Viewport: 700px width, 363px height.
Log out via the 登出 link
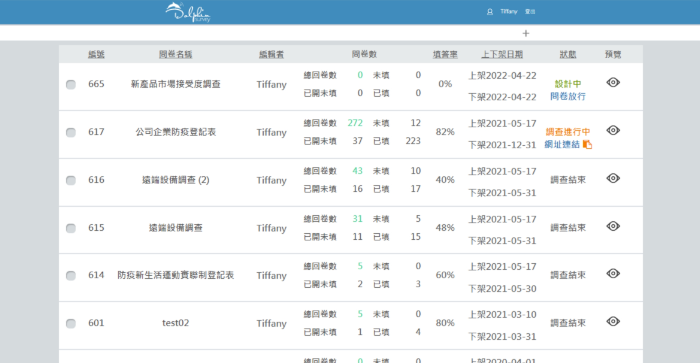tap(530, 12)
